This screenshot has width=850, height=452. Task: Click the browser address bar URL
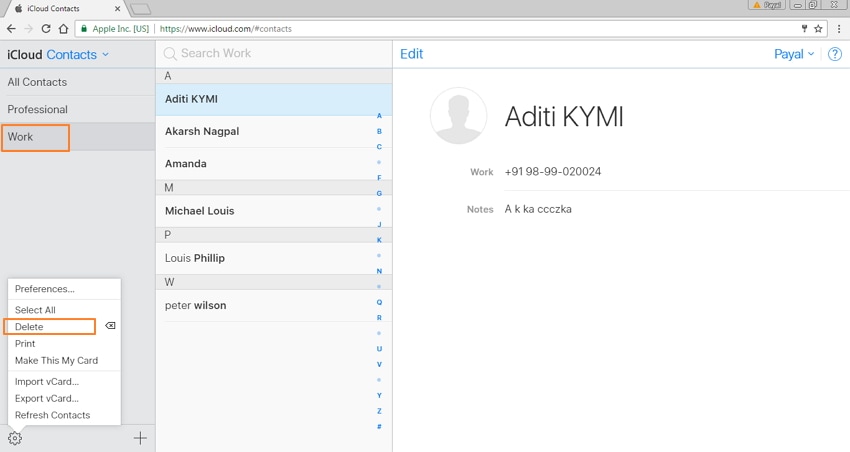(226, 29)
